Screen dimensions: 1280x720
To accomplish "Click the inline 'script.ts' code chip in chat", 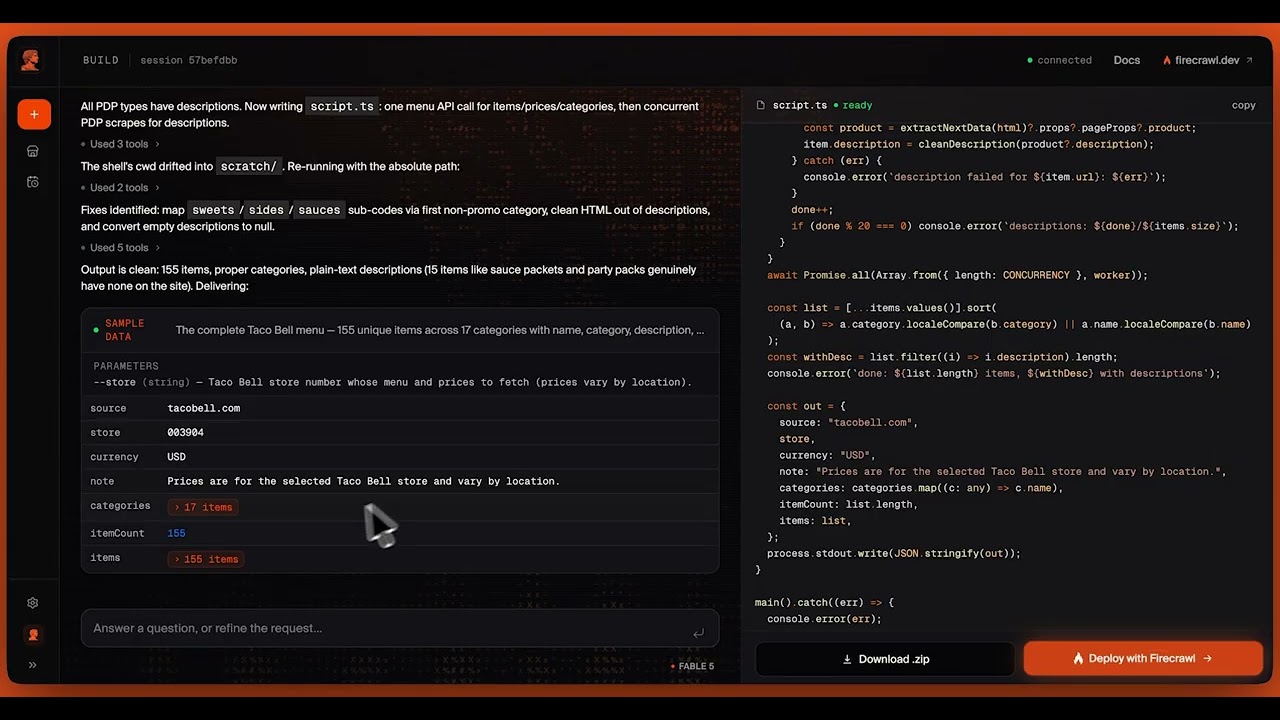I will [x=342, y=106].
